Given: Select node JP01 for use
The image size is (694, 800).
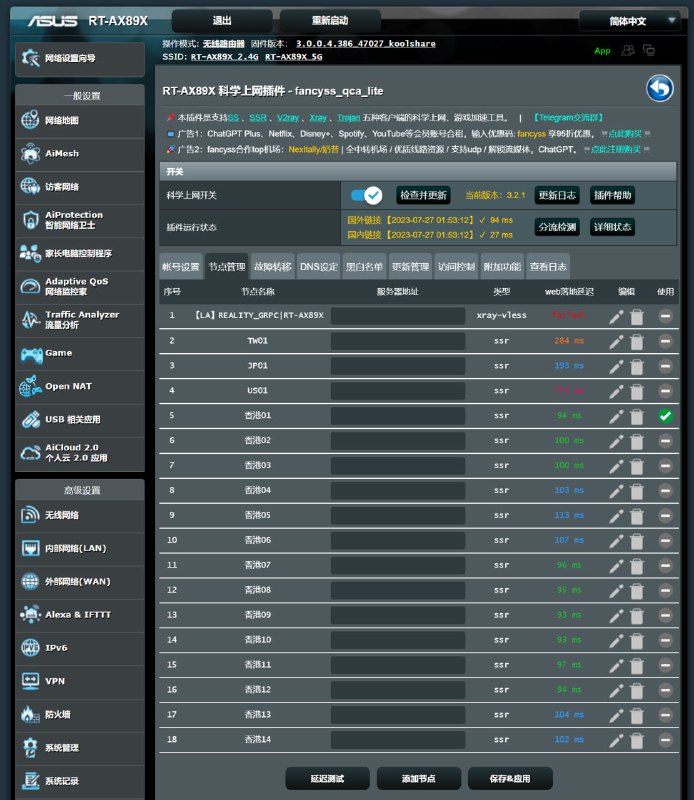Looking at the screenshot, I should [x=665, y=366].
